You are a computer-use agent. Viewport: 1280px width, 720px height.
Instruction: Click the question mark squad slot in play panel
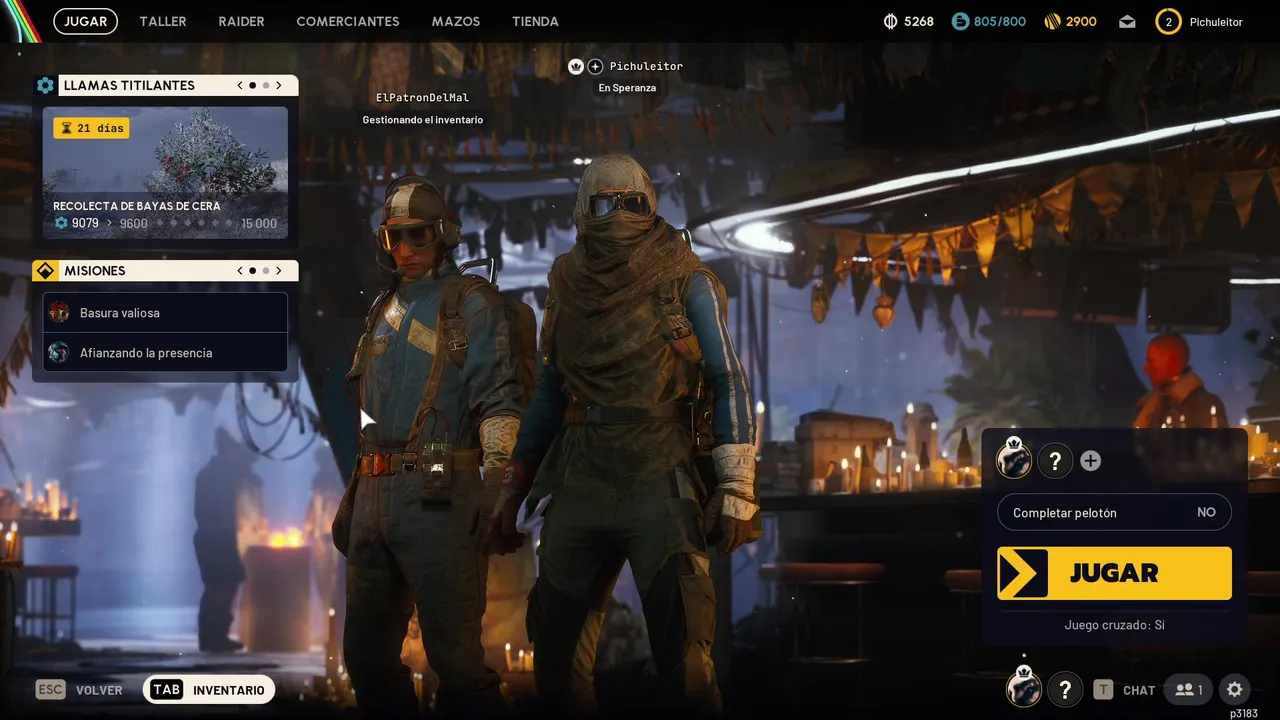[x=1055, y=461]
